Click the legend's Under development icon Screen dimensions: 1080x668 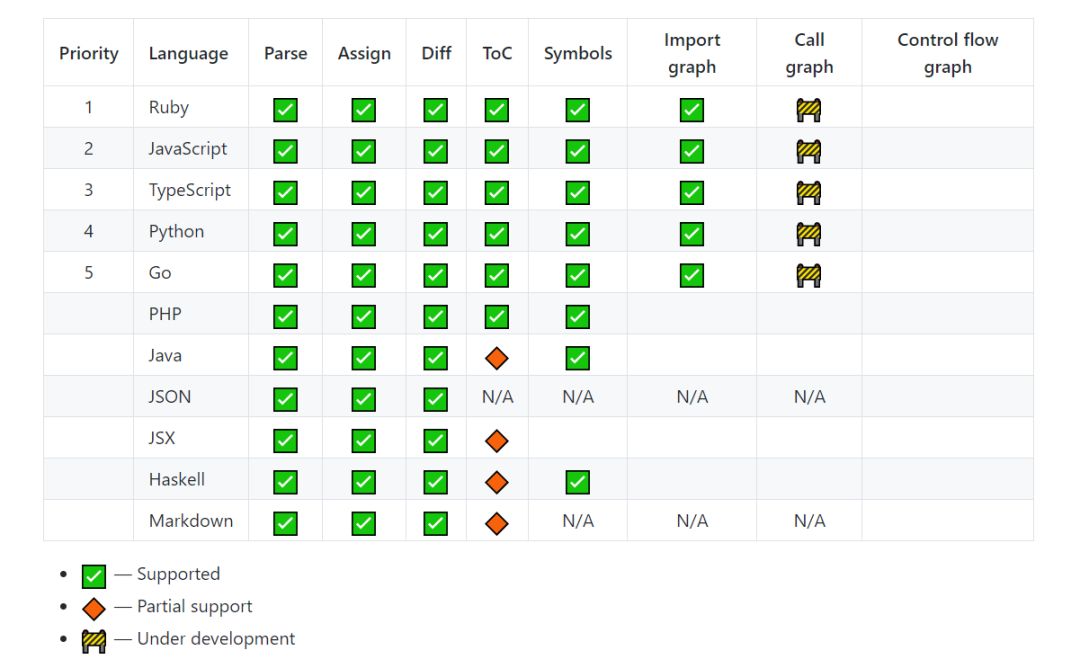pyautogui.click(x=94, y=641)
